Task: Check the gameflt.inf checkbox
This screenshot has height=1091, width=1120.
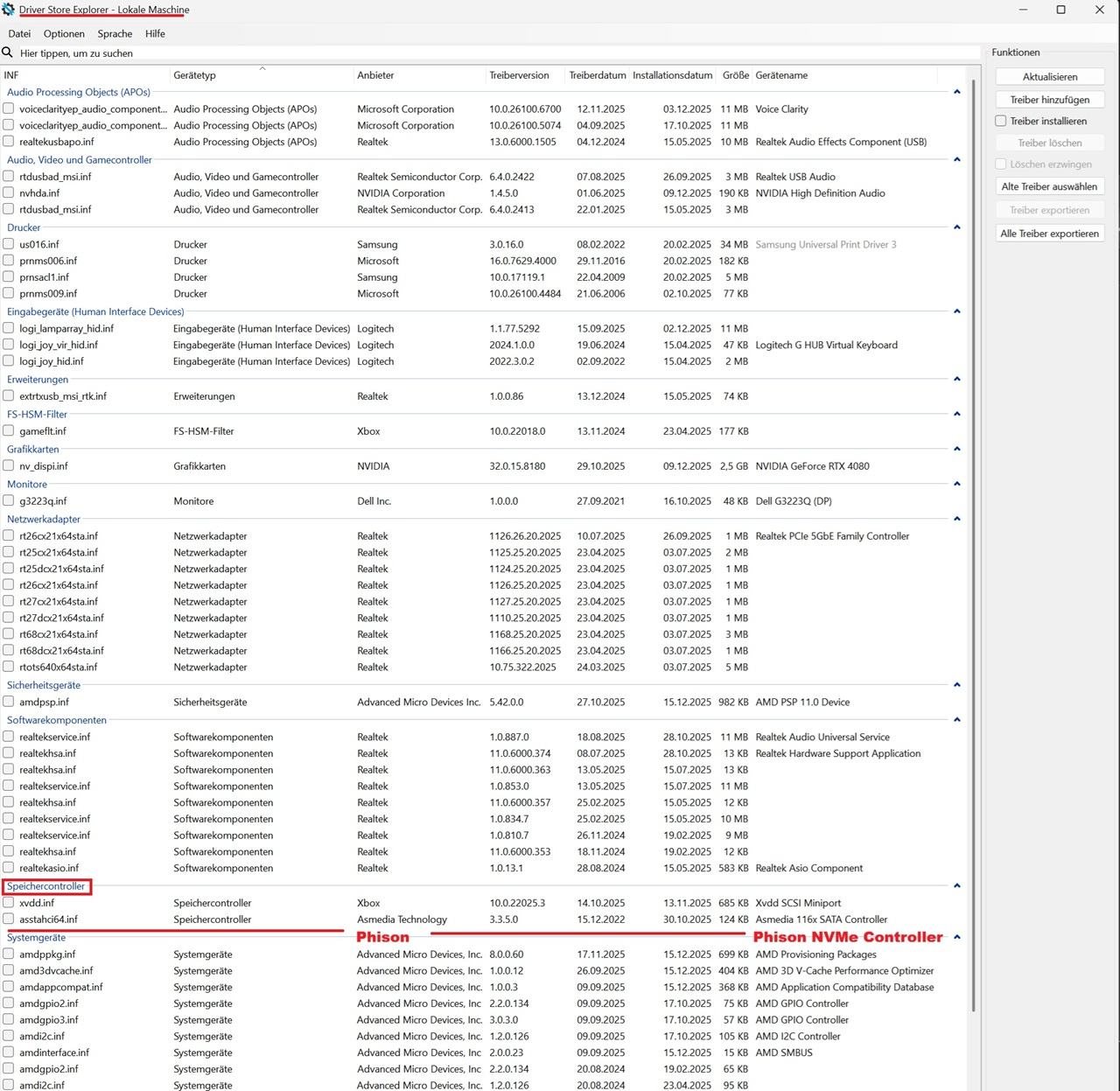Action: [8, 431]
